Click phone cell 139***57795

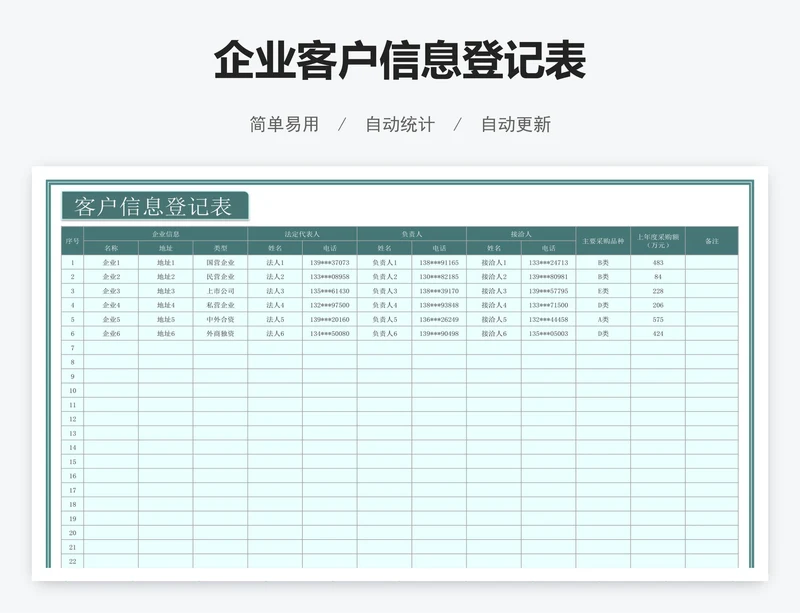click(x=548, y=291)
